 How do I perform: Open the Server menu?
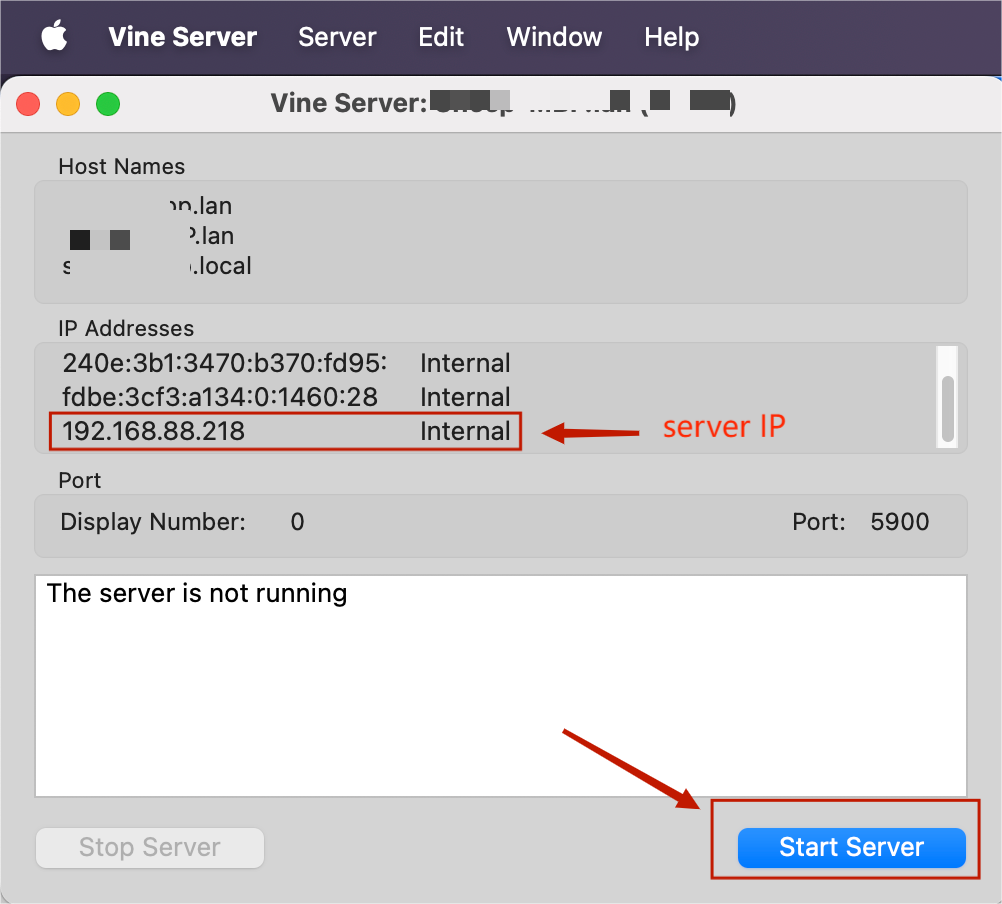tap(337, 37)
